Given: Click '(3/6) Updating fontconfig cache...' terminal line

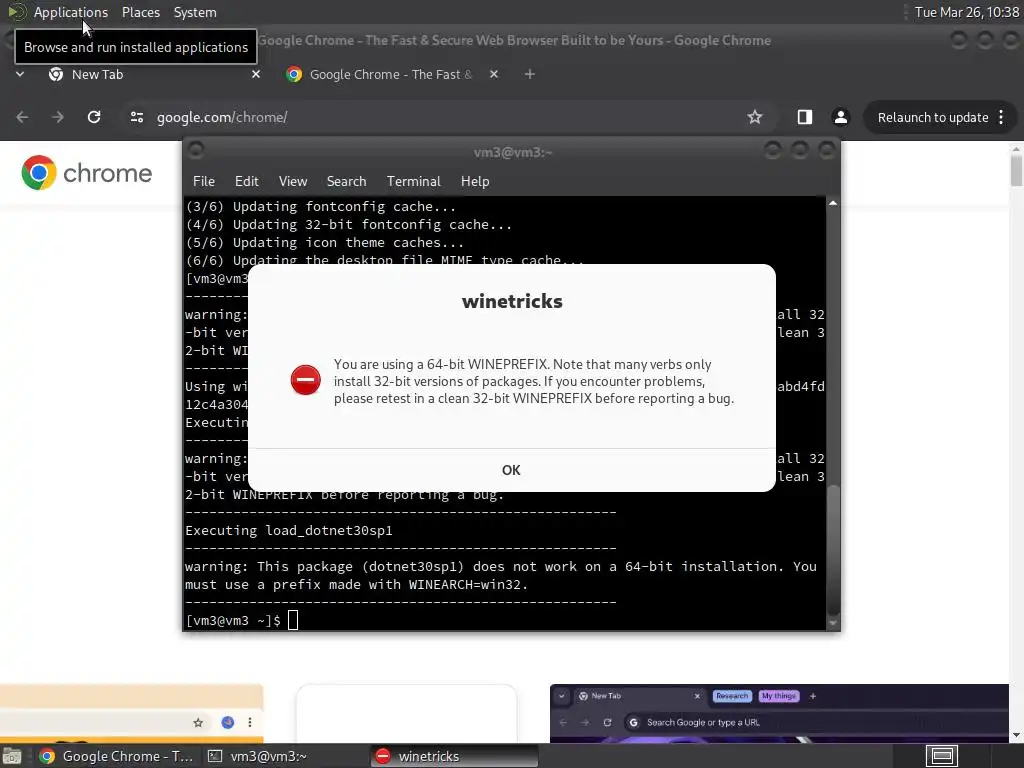Looking at the screenshot, I should tap(321, 206).
